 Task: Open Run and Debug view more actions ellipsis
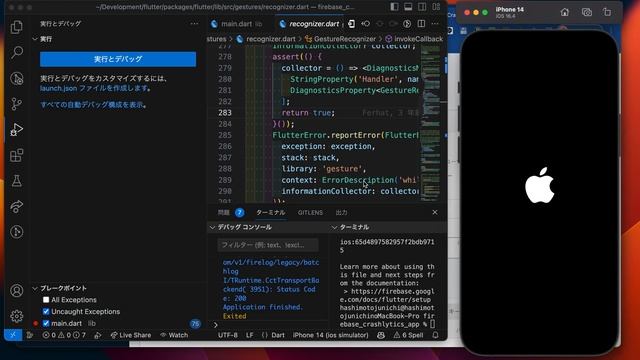194,24
